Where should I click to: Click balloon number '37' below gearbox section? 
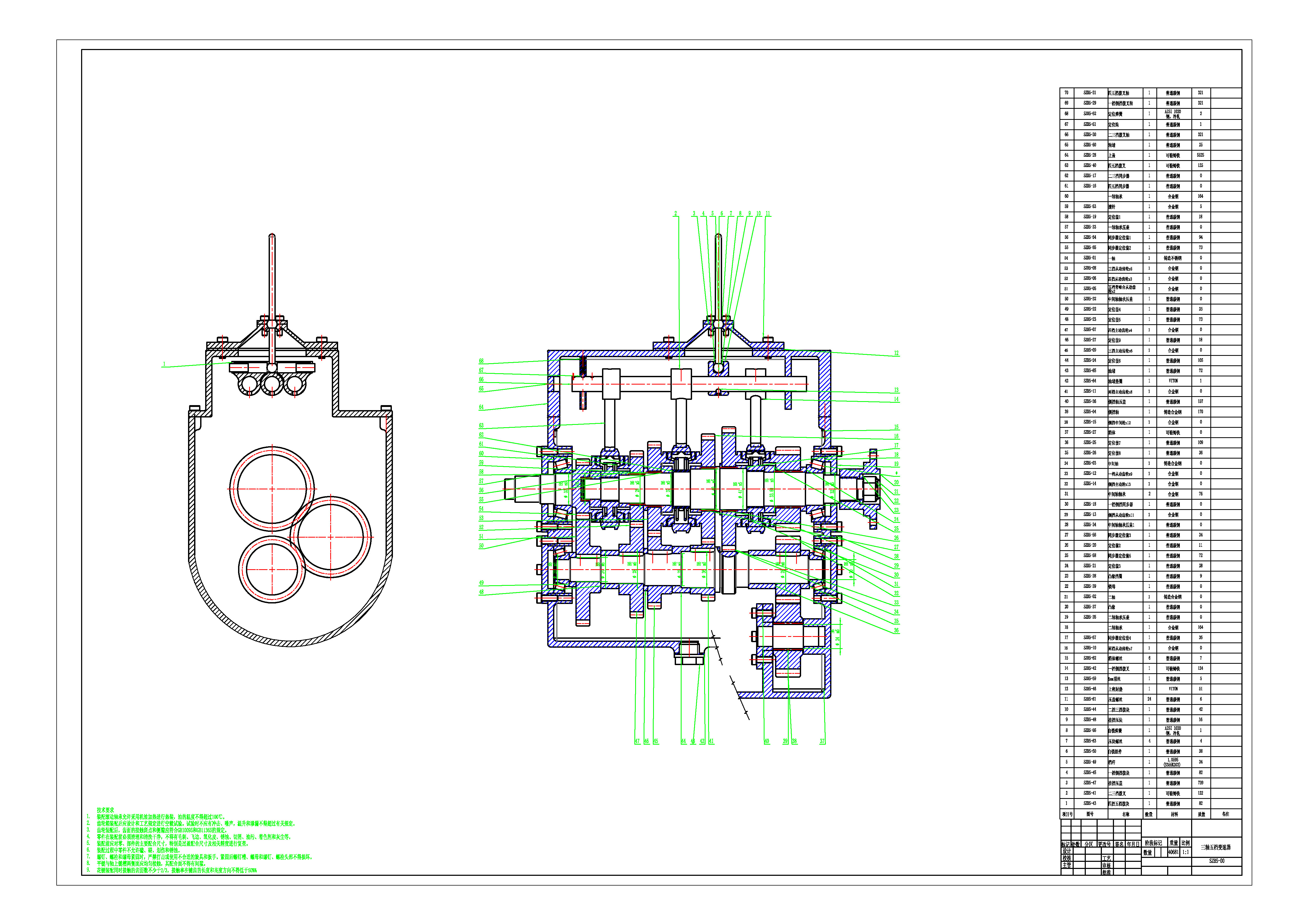[822, 741]
